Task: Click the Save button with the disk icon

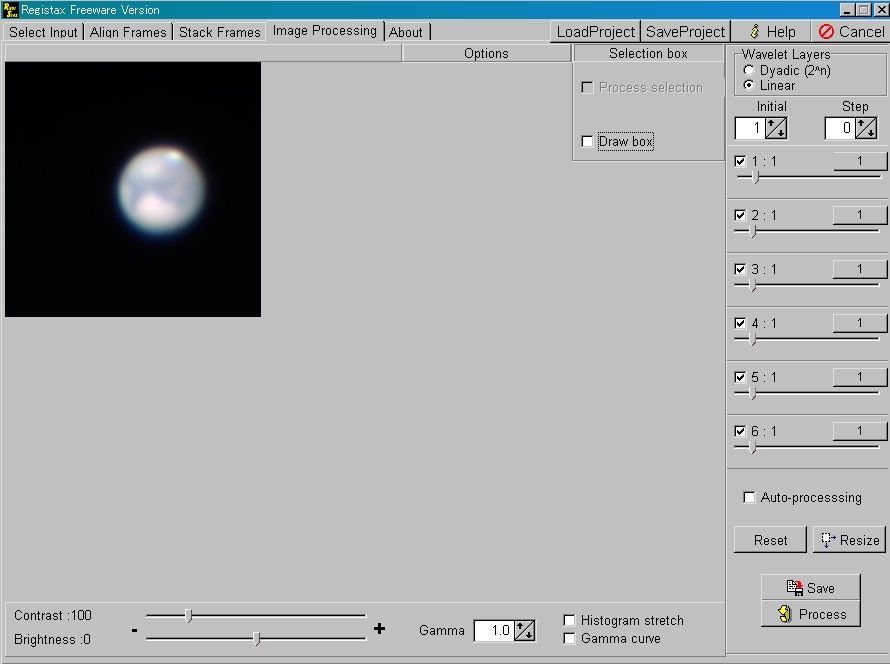Action: point(810,588)
